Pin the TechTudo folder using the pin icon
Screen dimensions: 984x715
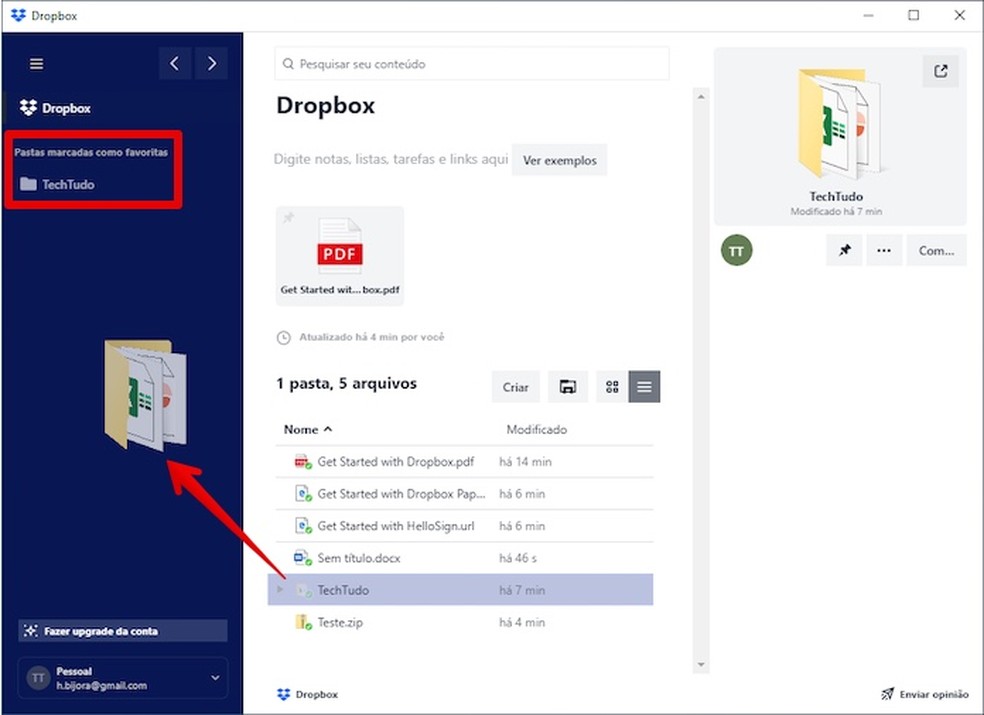pyautogui.click(x=843, y=250)
